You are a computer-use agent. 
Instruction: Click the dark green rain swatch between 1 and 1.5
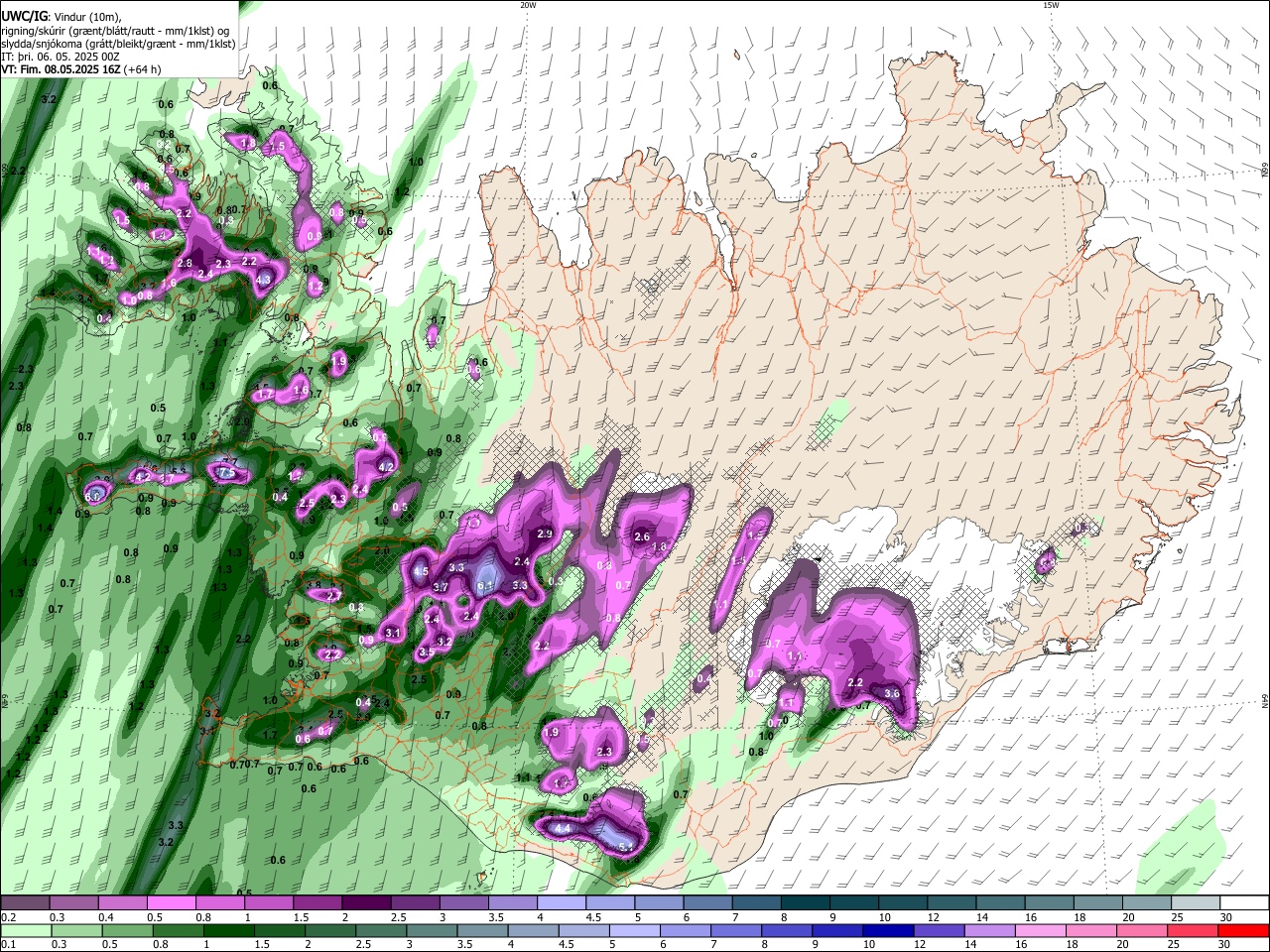click(x=229, y=930)
